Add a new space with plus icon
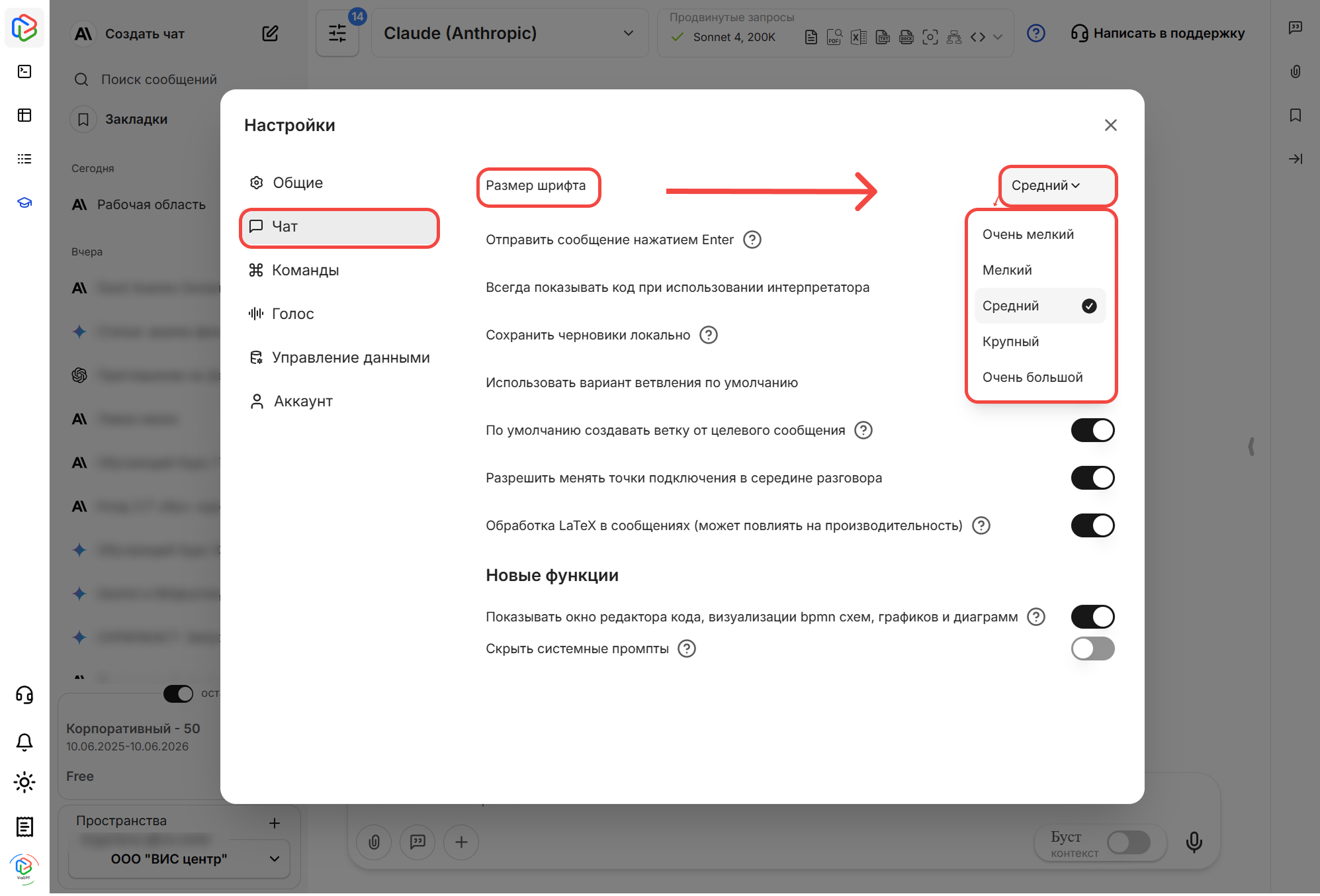The image size is (1320, 896). 275,823
